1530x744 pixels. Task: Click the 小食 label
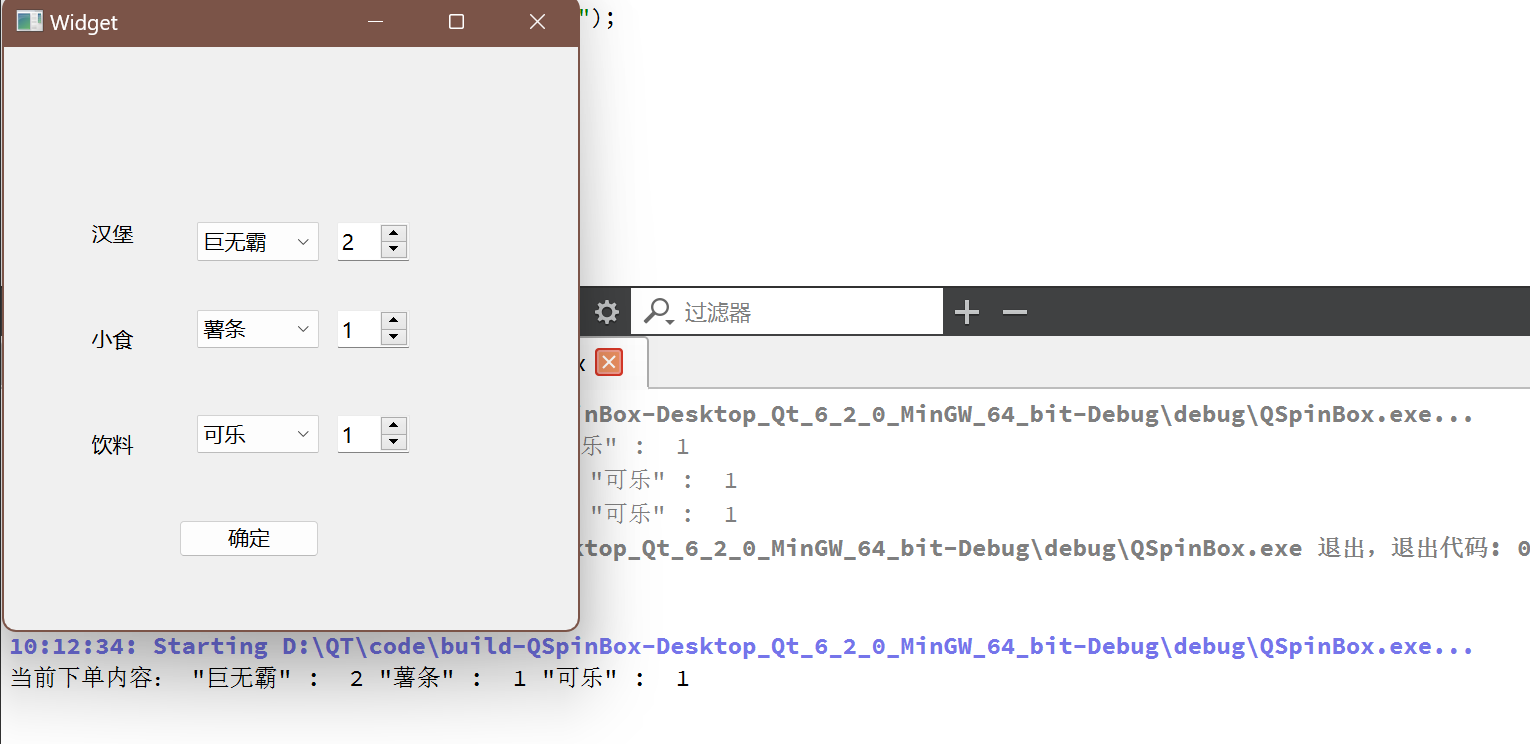click(113, 340)
